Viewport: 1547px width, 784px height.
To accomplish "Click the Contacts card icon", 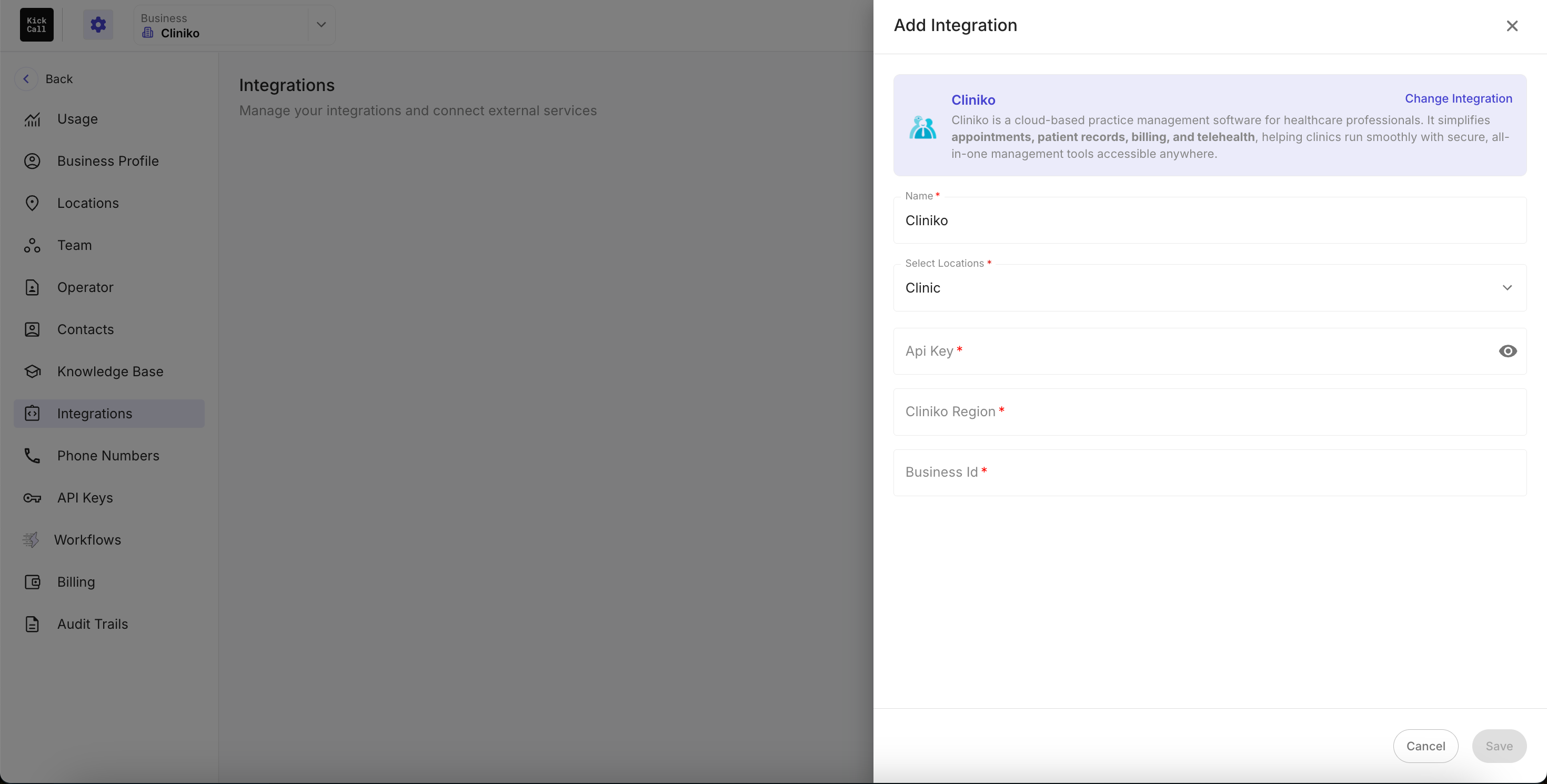I will (33, 329).
